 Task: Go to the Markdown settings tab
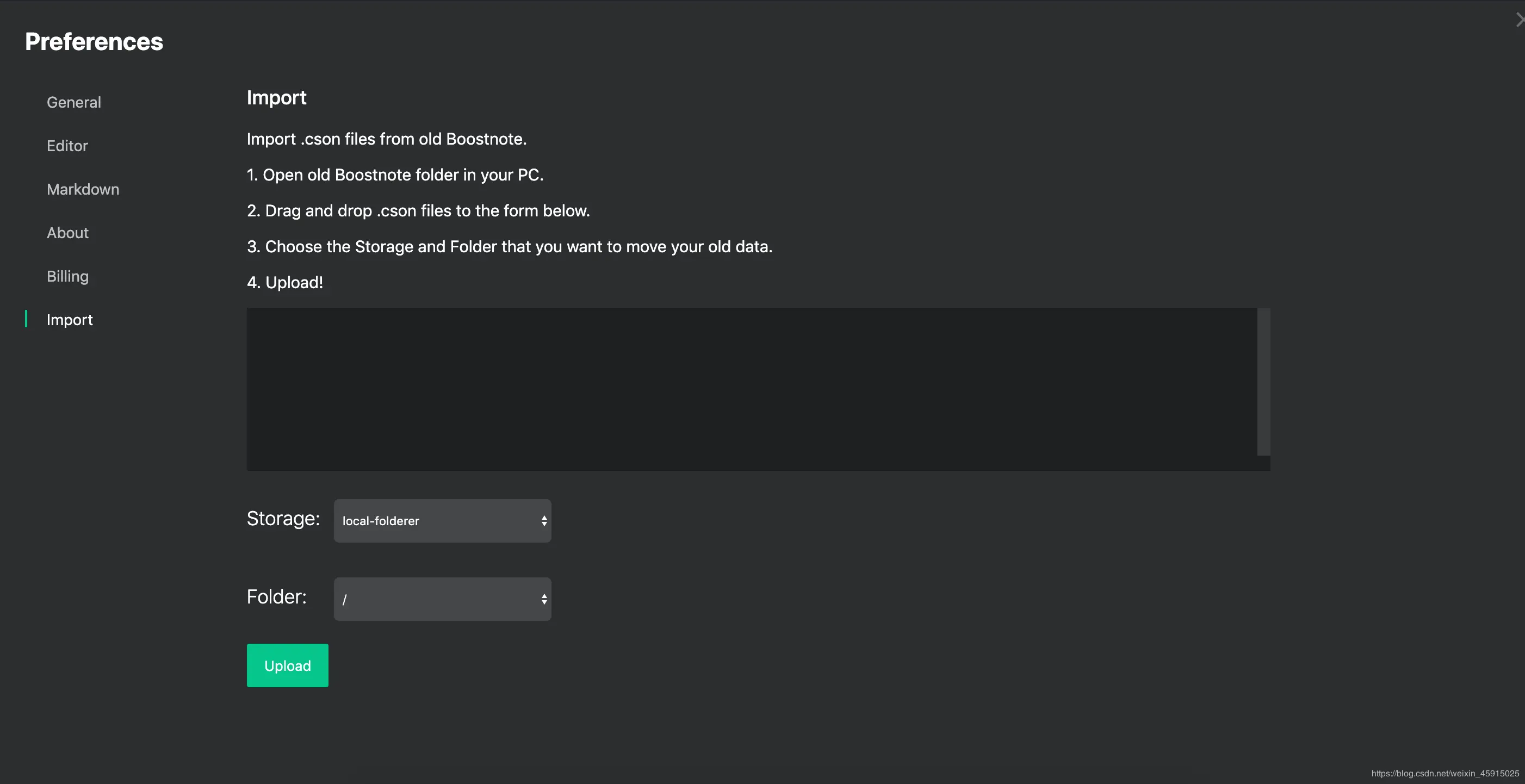(x=83, y=189)
